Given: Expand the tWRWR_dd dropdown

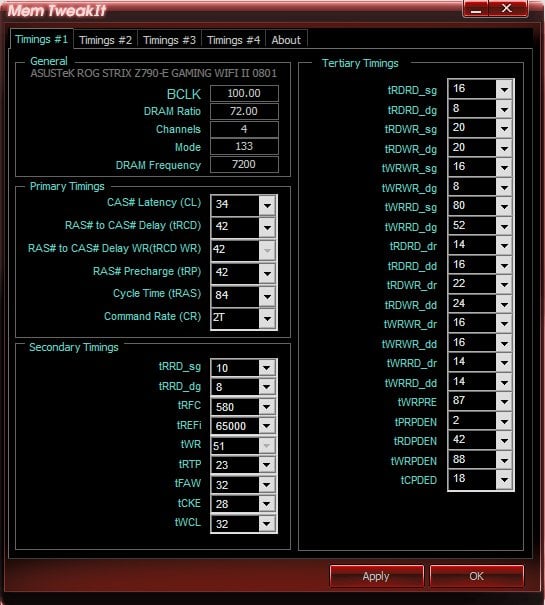Looking at the screenshot, I should [x=504, y=343].
